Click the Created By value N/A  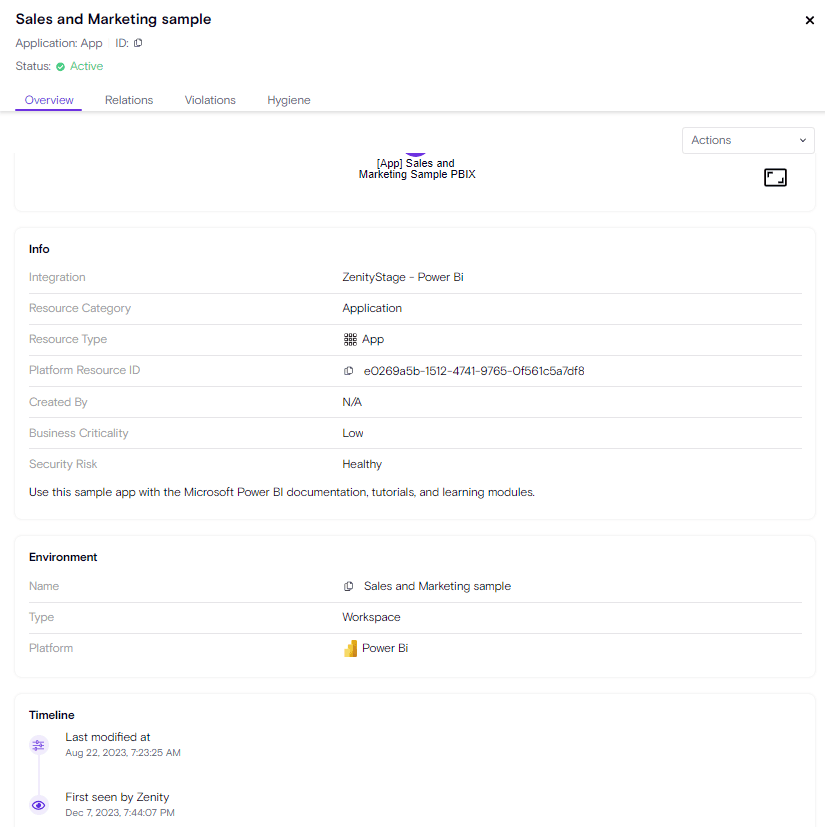pyautogui.click(x=352, y=402)
